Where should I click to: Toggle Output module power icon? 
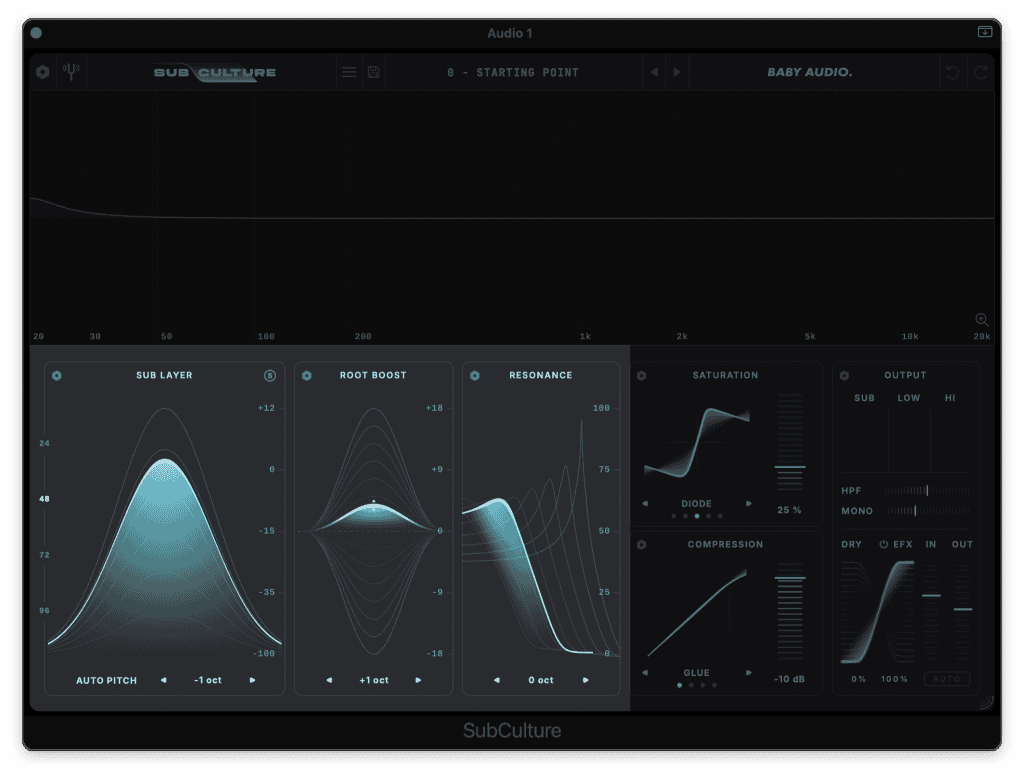(x=844, y=375)
